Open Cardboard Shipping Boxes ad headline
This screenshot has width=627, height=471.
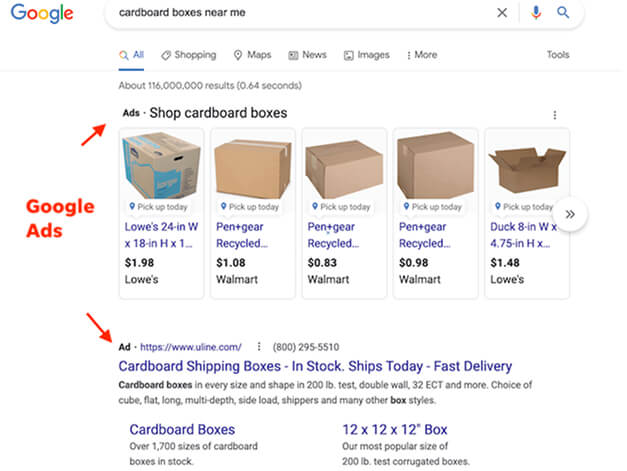point(315,366)
